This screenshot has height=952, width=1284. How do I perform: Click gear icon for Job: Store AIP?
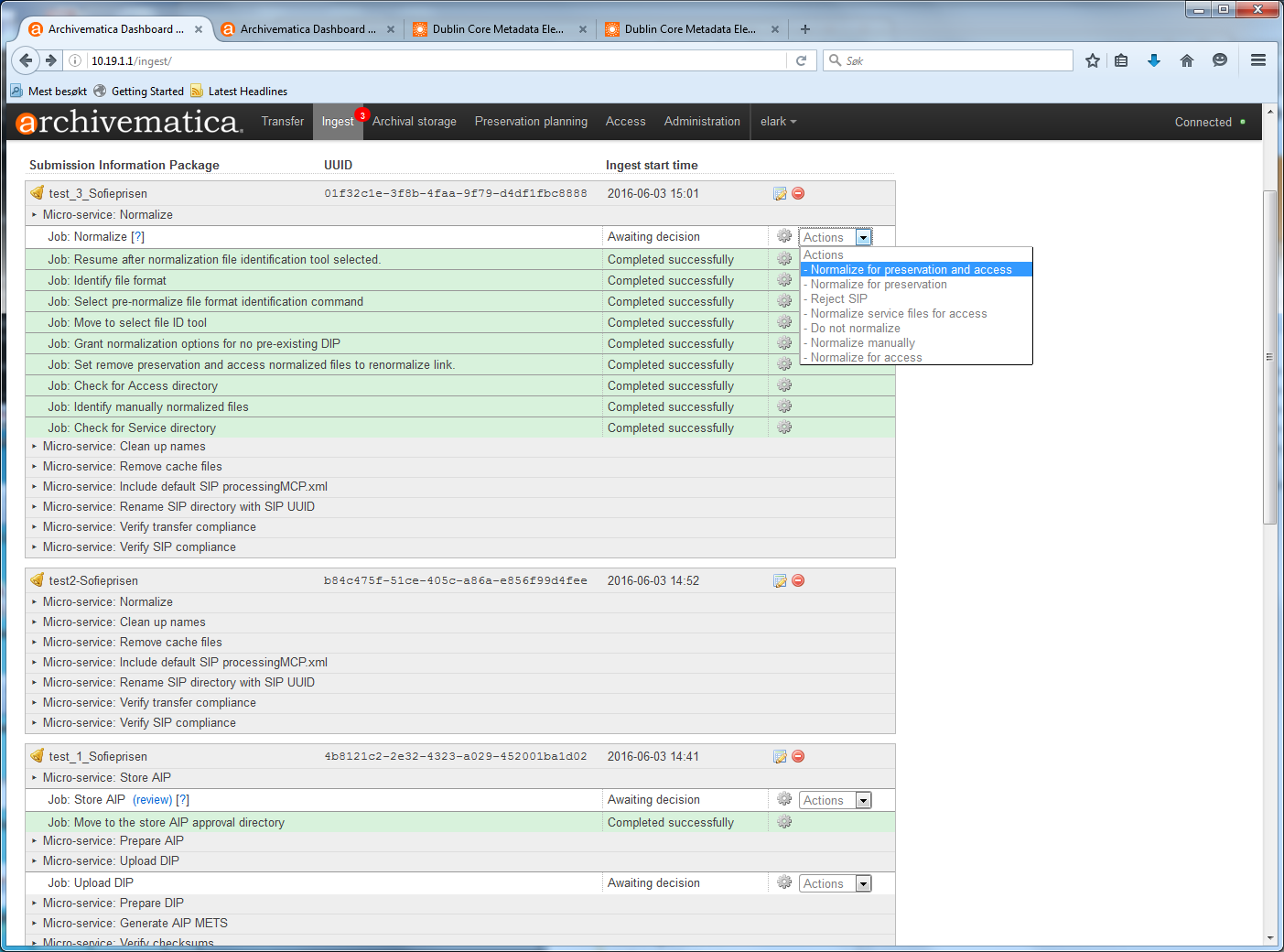[784, 799]
